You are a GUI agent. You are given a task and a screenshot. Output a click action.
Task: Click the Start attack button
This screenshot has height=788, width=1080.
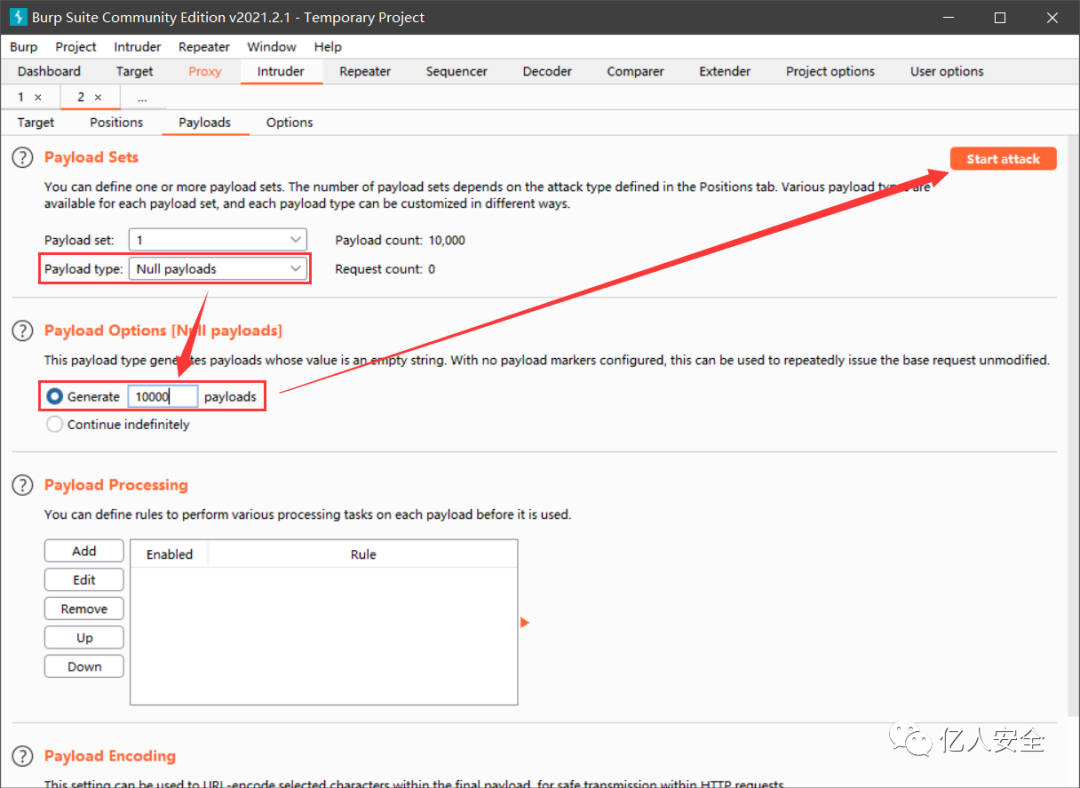[1003, 158]
